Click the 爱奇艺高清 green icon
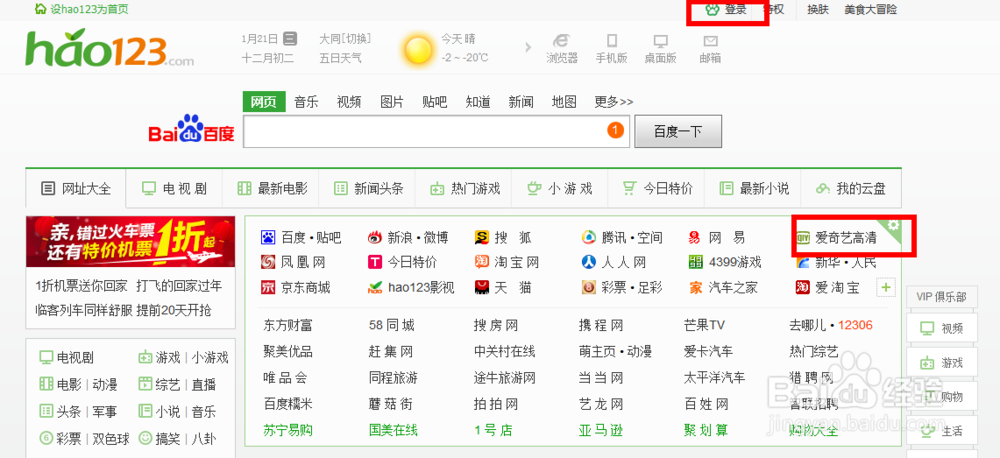This screenshot has width=1000, height=458. pos(804,238)
